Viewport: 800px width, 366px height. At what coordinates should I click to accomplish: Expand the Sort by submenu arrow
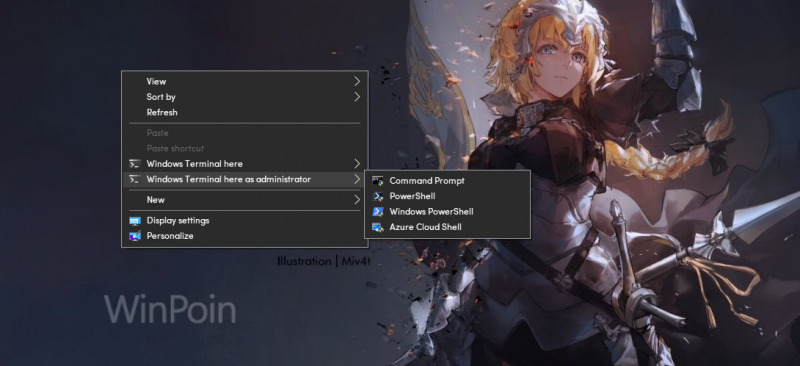tap(357, 96)
